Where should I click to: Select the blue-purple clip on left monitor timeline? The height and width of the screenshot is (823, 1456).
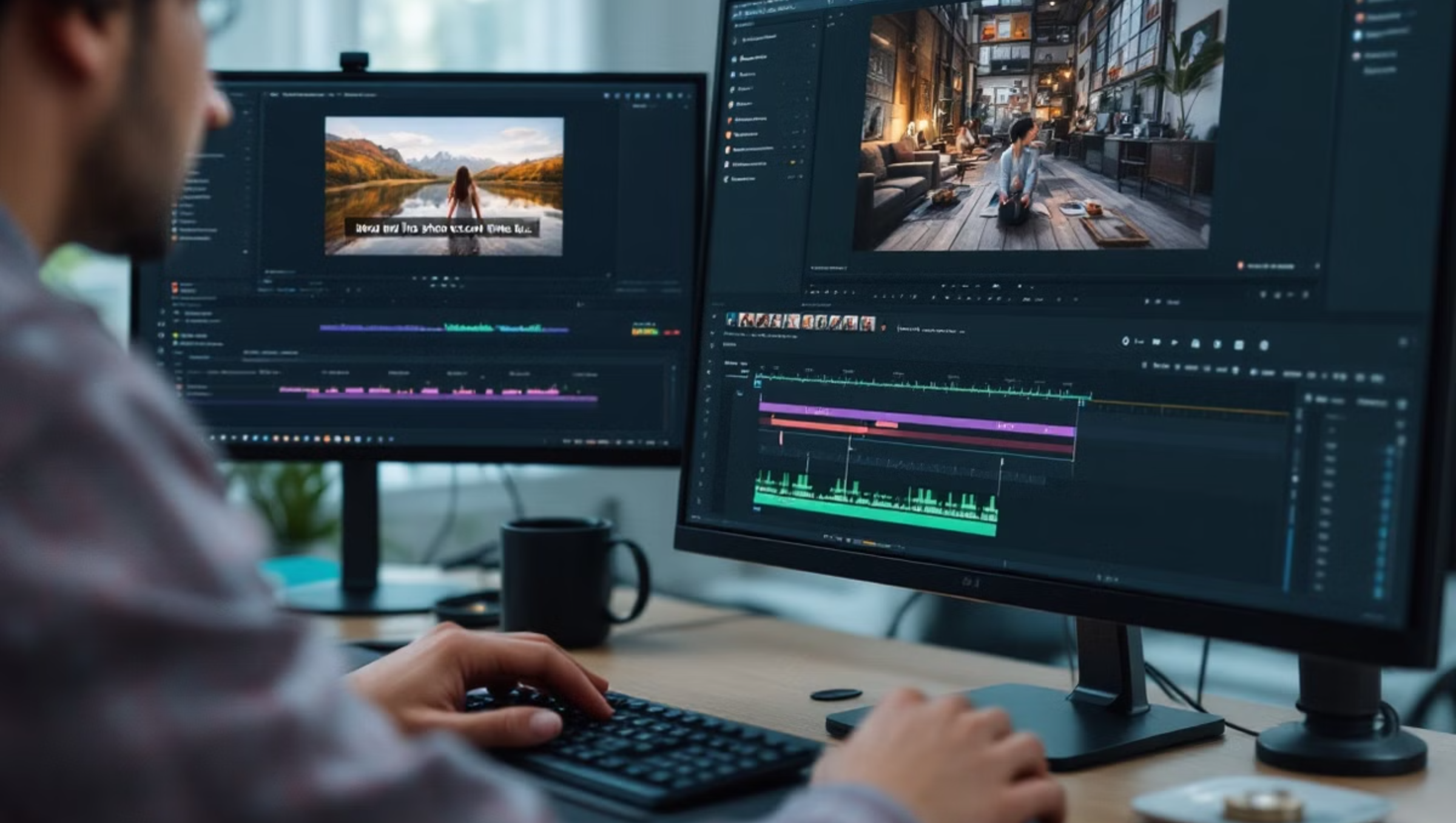click(x=382, y=328)
